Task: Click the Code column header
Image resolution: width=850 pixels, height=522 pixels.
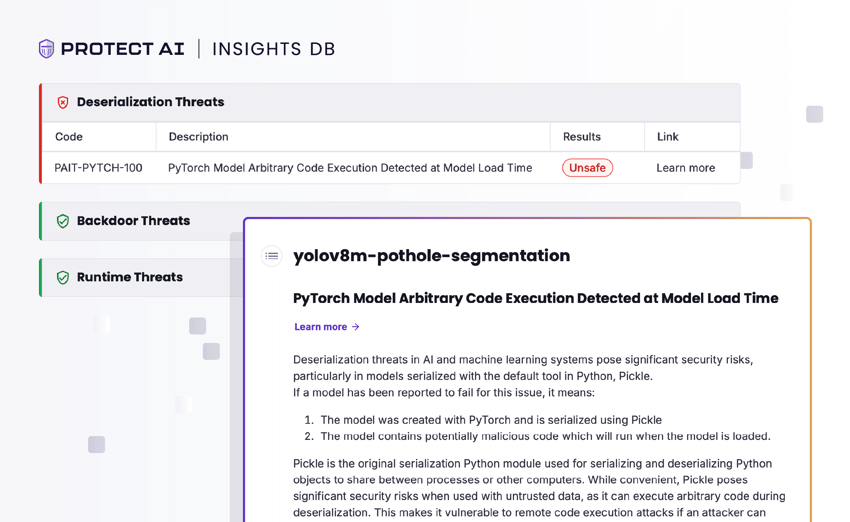Action: [69, 137]
